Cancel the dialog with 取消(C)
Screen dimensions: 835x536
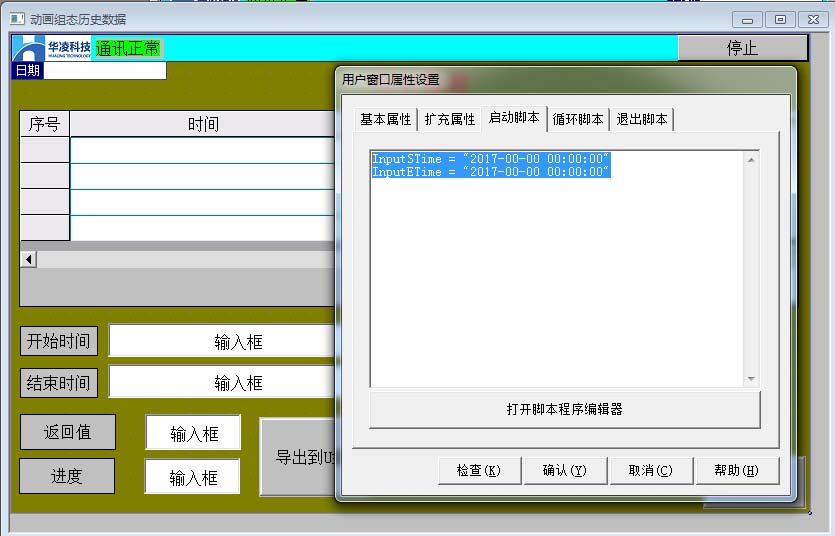click(650, 471)
